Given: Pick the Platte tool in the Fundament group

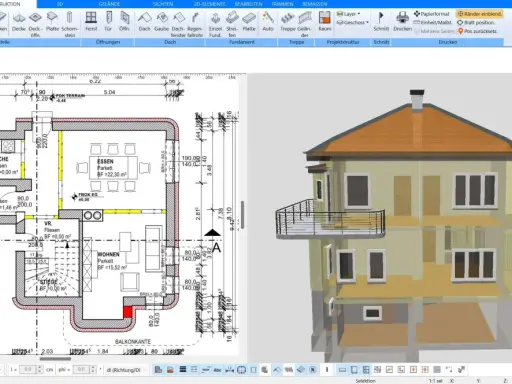Looking at the screenshot, I should click(x=249, y=22).
